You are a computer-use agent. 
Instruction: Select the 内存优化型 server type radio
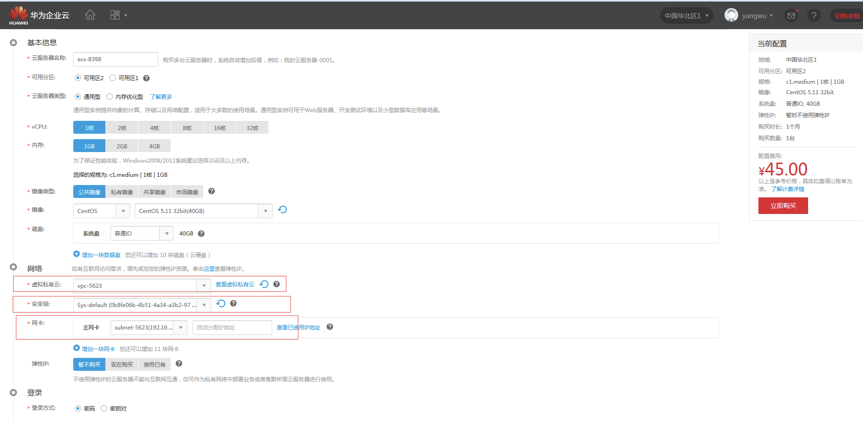pyautogui.click(x=110, y=97)
